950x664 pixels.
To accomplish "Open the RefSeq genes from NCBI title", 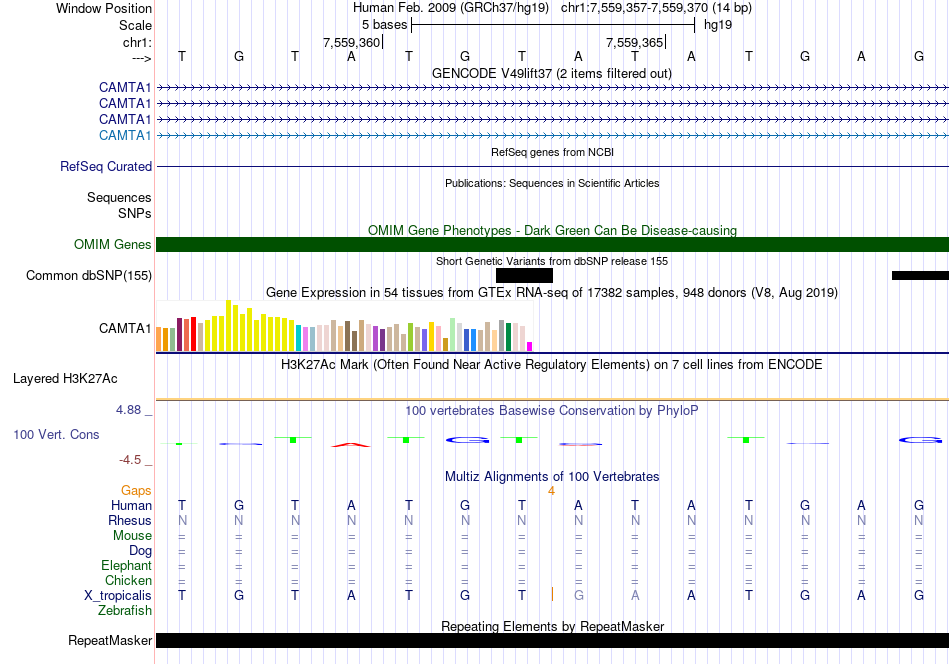I will pos(552,152).
